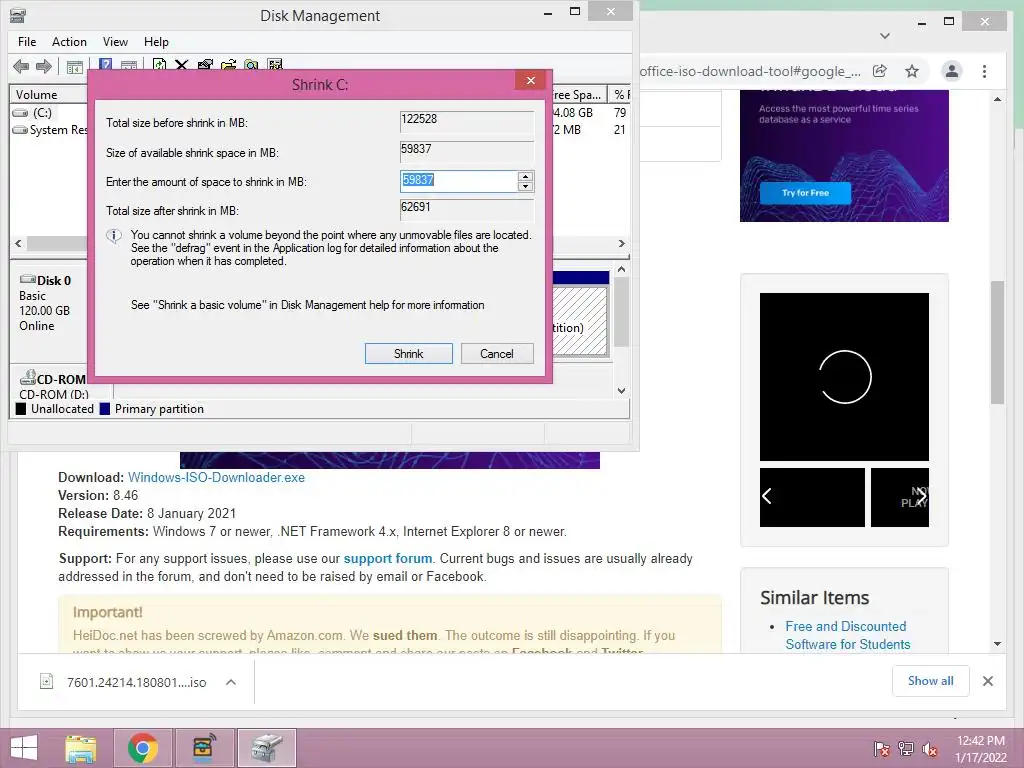This screenshot has height=768, width=1024.
Task: Click the Refresh icon in Disk Management toolbar
Action: click(x=159, y=65)
